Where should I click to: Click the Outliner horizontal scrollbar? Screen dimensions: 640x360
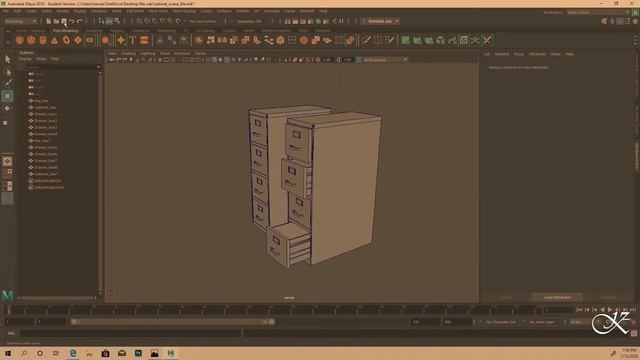57,298
